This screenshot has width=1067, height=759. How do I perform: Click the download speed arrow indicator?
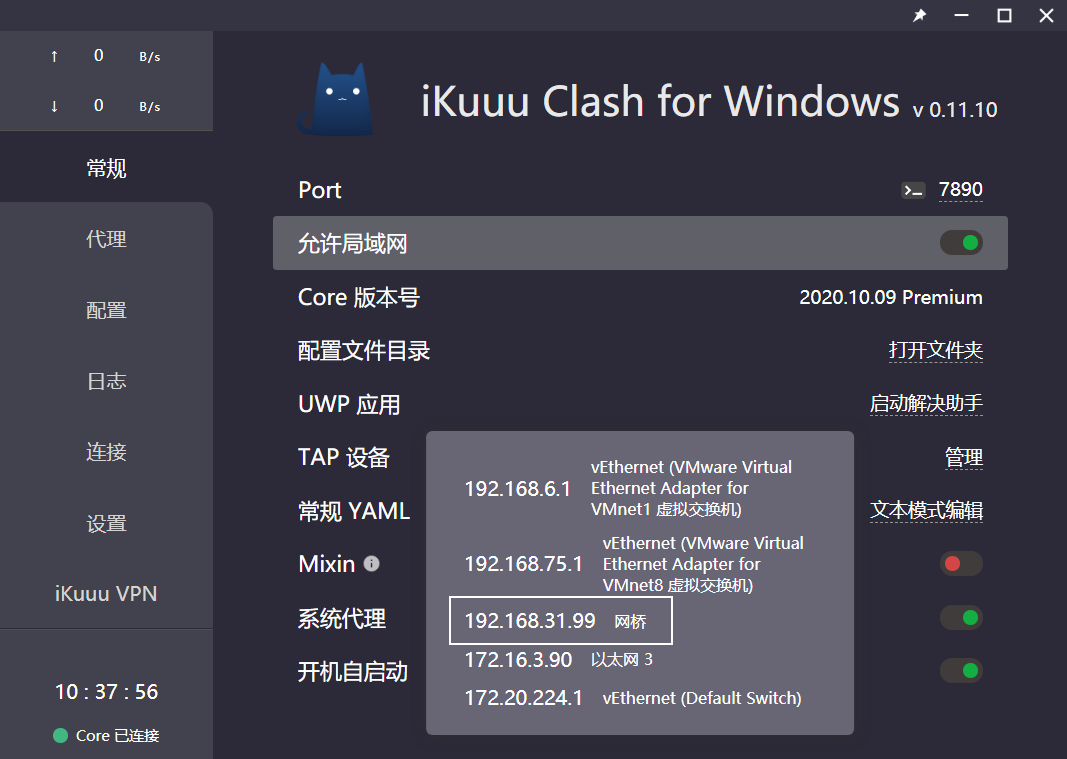point(54,106)
